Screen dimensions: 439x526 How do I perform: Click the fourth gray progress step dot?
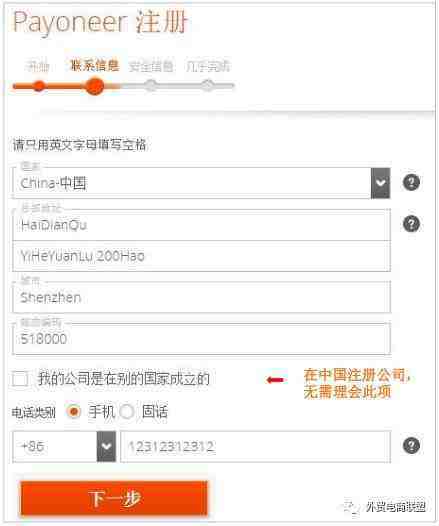point(208,86)
